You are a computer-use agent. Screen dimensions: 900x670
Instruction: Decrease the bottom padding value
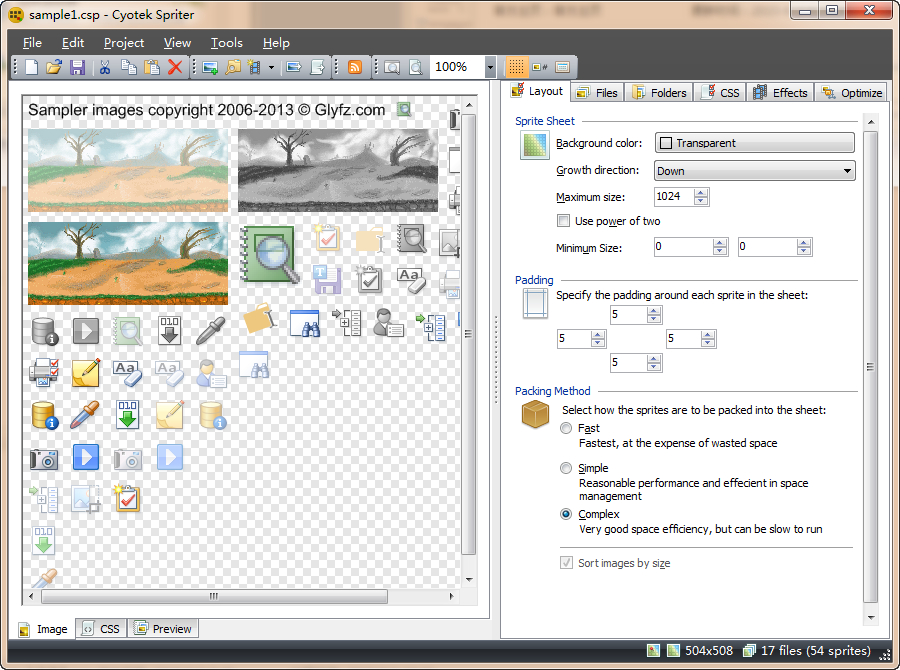coord(654,366)
